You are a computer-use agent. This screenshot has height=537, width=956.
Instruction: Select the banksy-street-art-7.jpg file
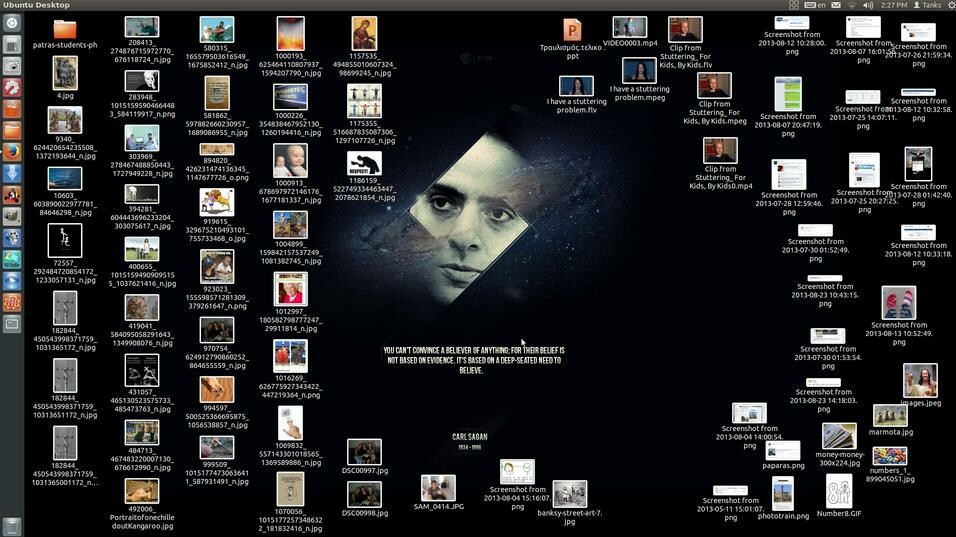point(569,503)
